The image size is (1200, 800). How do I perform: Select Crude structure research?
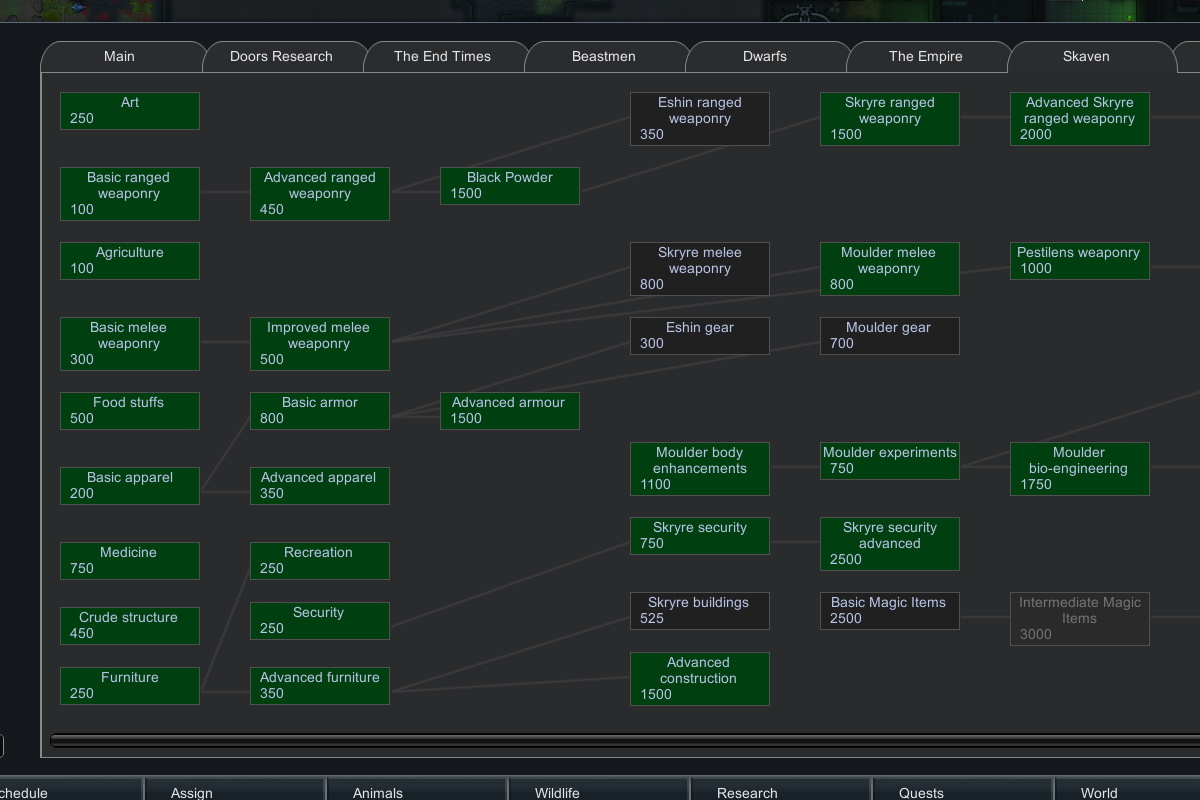[x=130, y=626]
